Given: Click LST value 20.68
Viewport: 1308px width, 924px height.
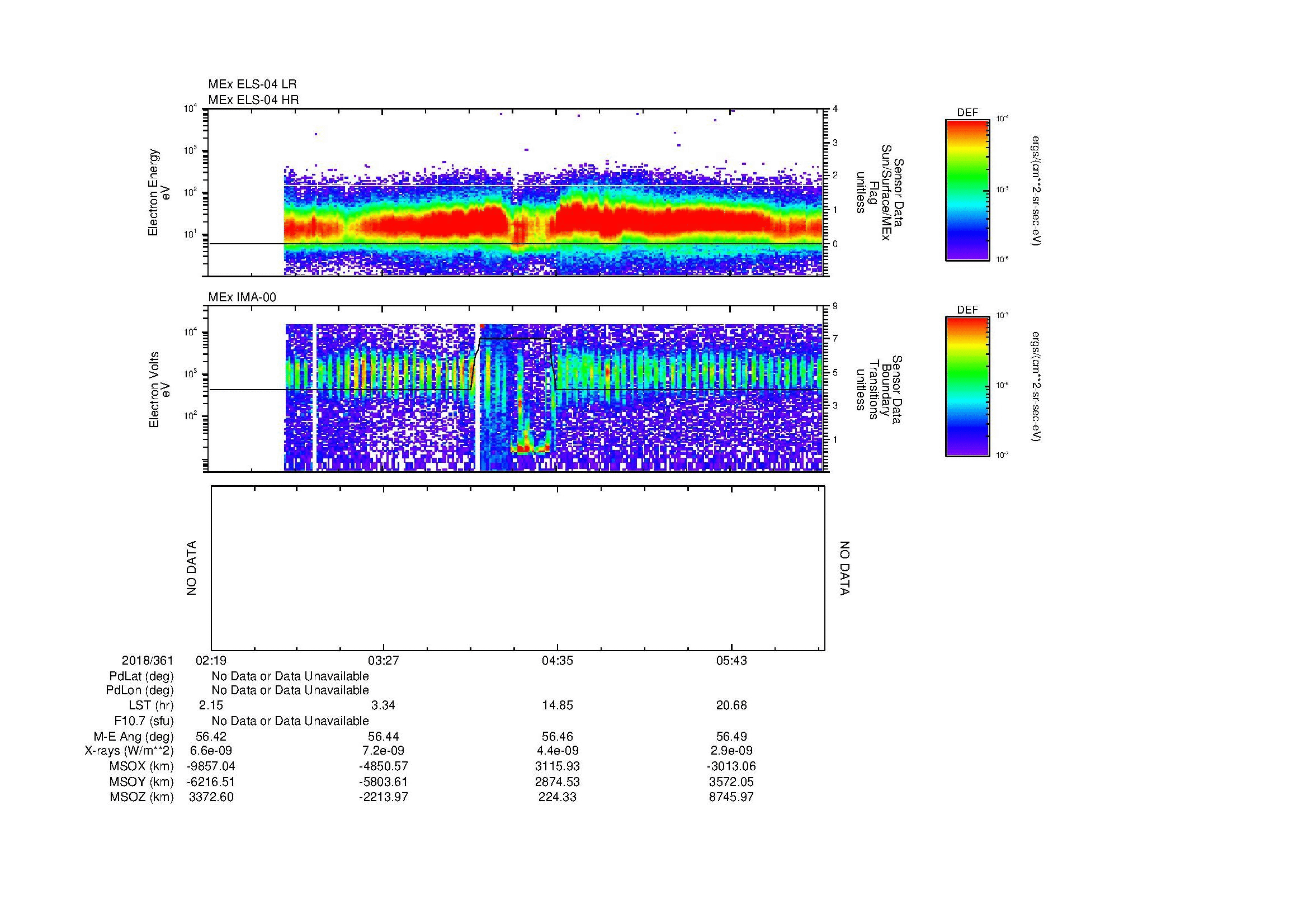Looking at the screenshot, I should click(x=731, y=705).
